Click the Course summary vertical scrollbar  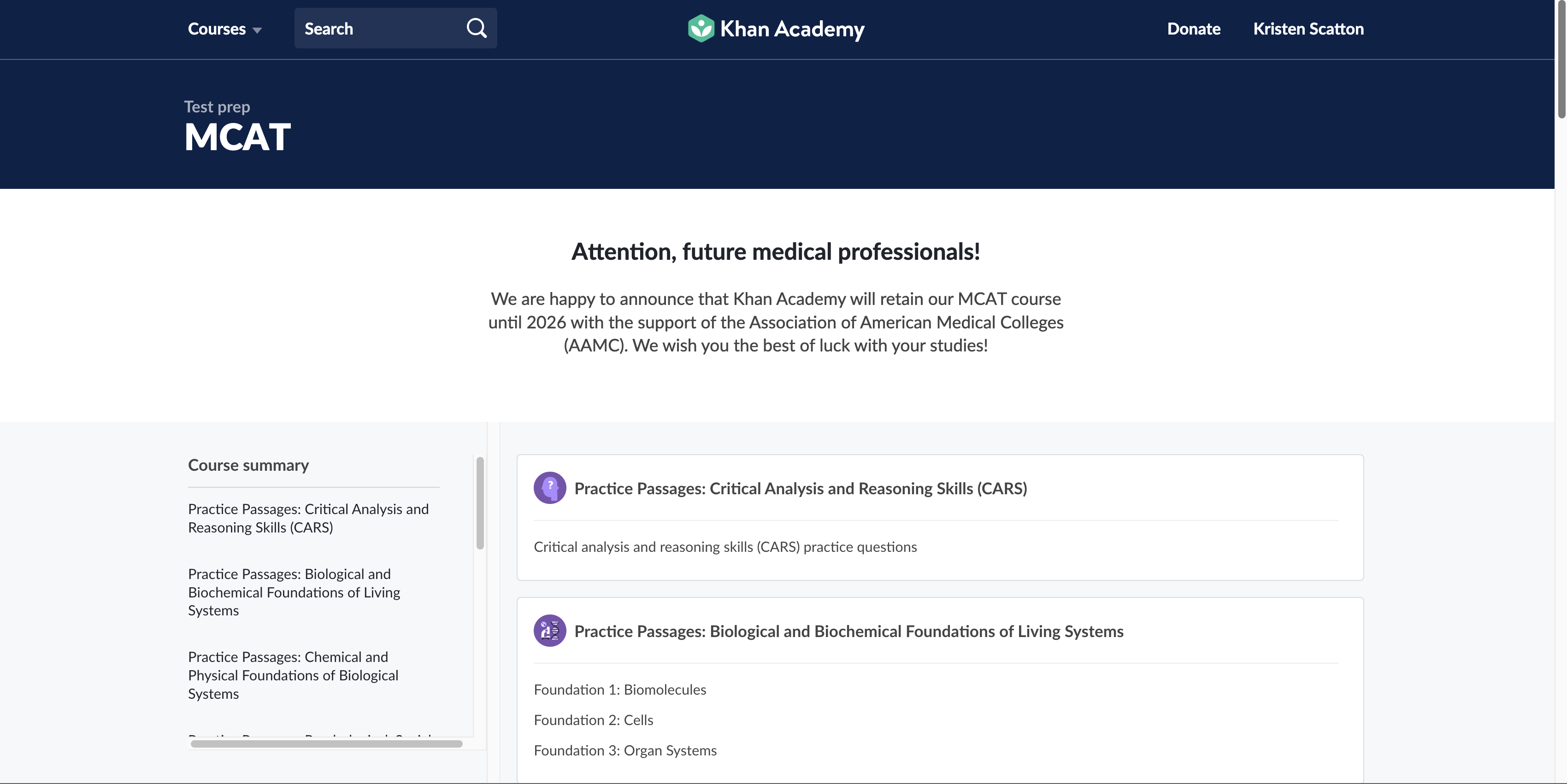pos(480,503)
